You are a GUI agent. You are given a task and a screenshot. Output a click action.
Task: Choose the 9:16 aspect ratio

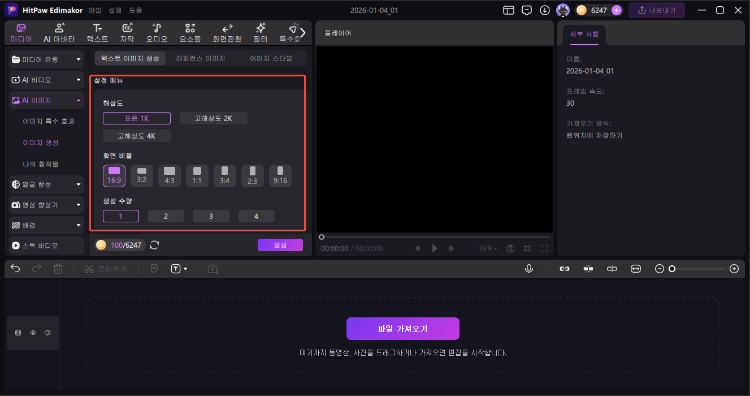tap(280, 176)
